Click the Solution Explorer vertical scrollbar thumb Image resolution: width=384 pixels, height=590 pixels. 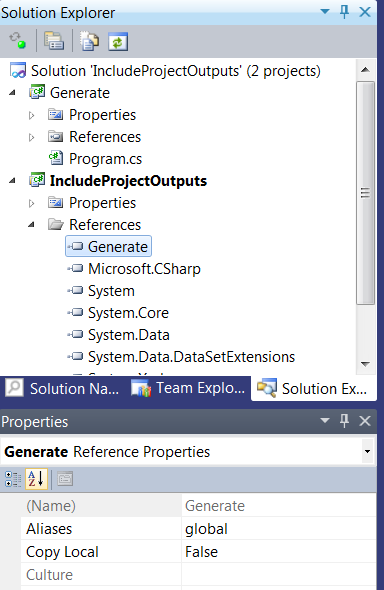[365, 193]
